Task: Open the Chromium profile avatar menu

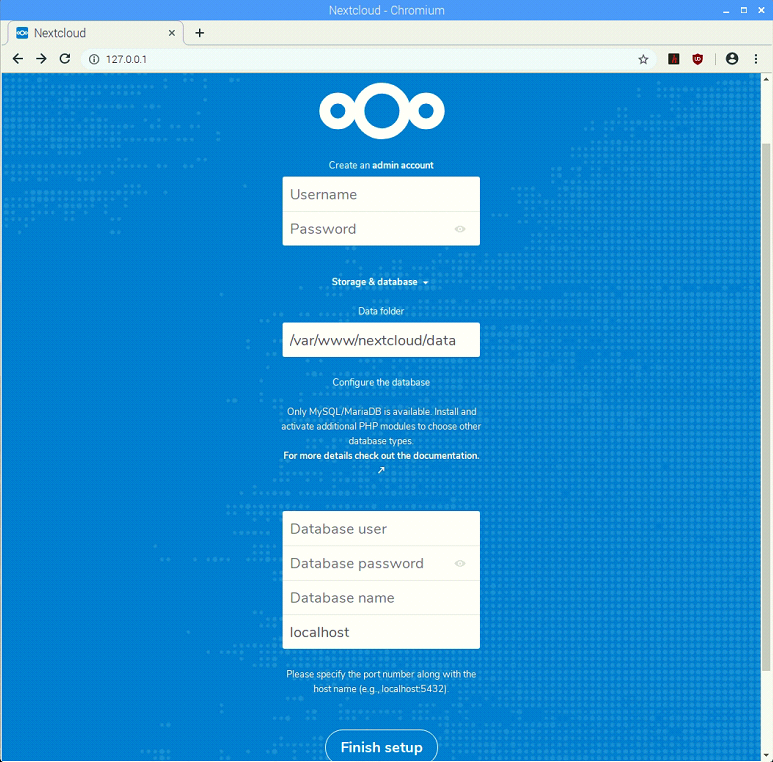Action: (732, 59)
